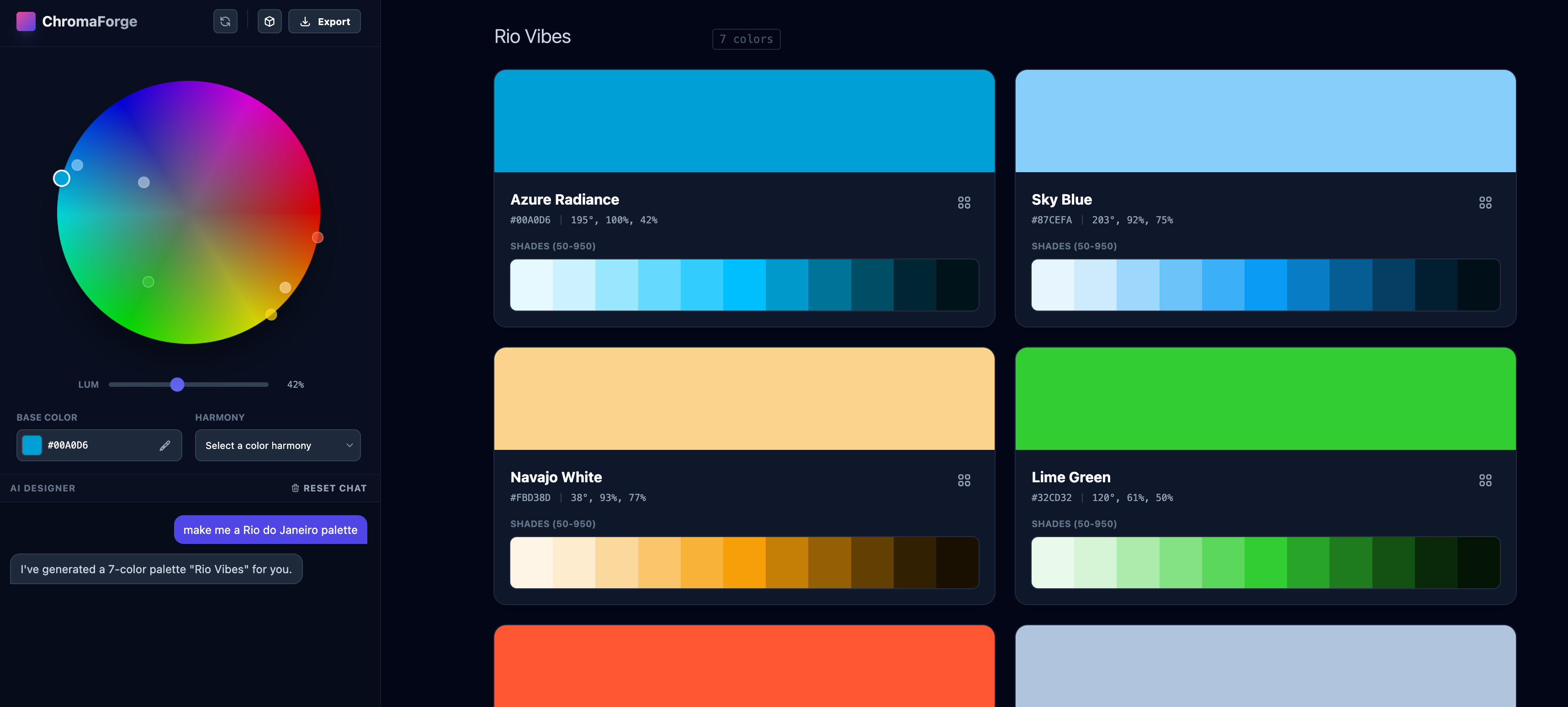This screenshot has height=707, width=1568.
Task: Open grid view on the Navajo White card
Action: (x=964, y=480)
